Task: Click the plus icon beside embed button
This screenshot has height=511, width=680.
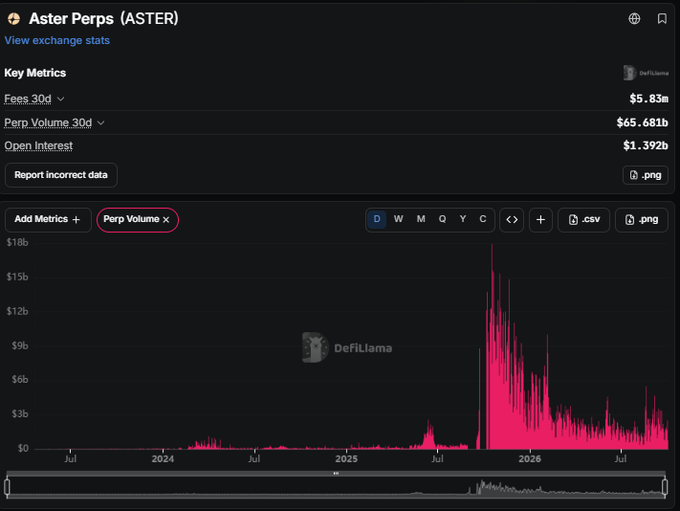Action: [x=540, y=219]
